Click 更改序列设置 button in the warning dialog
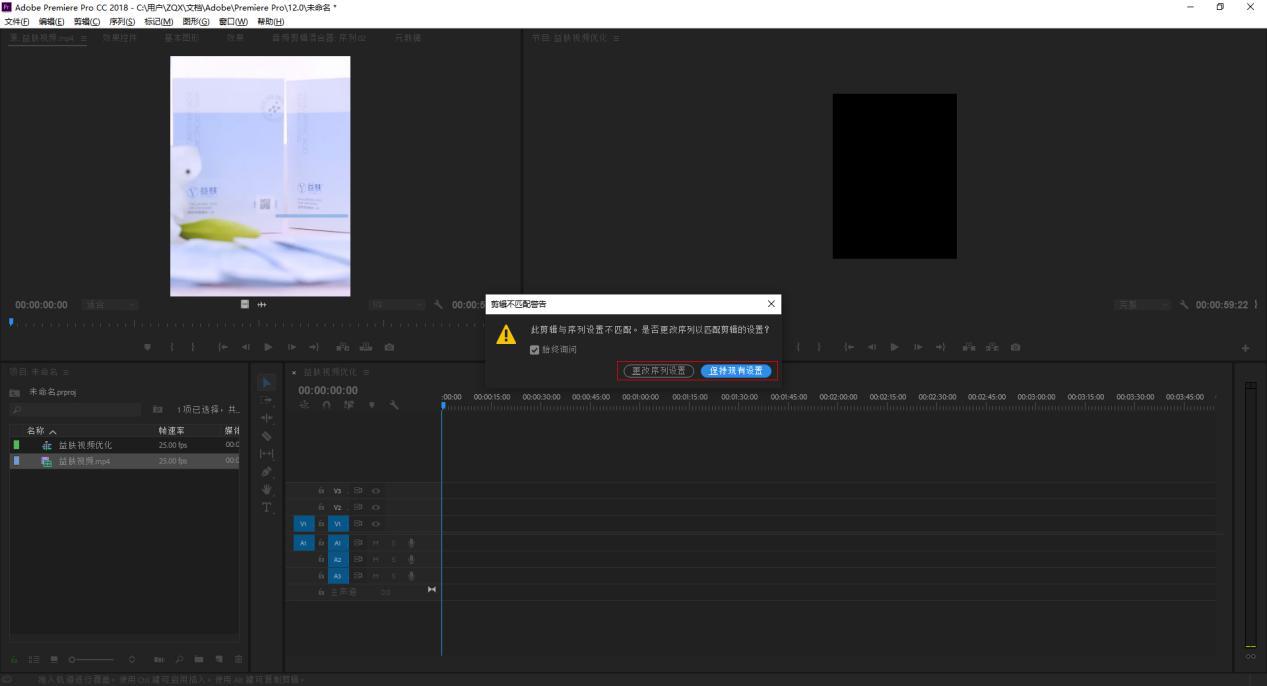This screenshot has width=1267, height=686. [x=658, y=370]
